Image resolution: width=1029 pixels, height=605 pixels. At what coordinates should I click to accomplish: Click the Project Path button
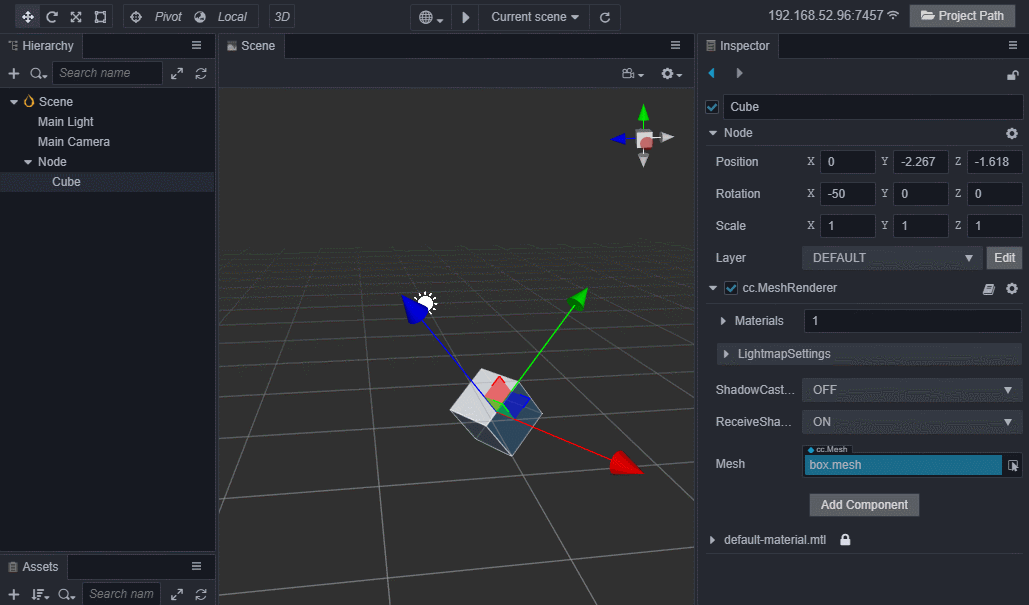point(962,16)
